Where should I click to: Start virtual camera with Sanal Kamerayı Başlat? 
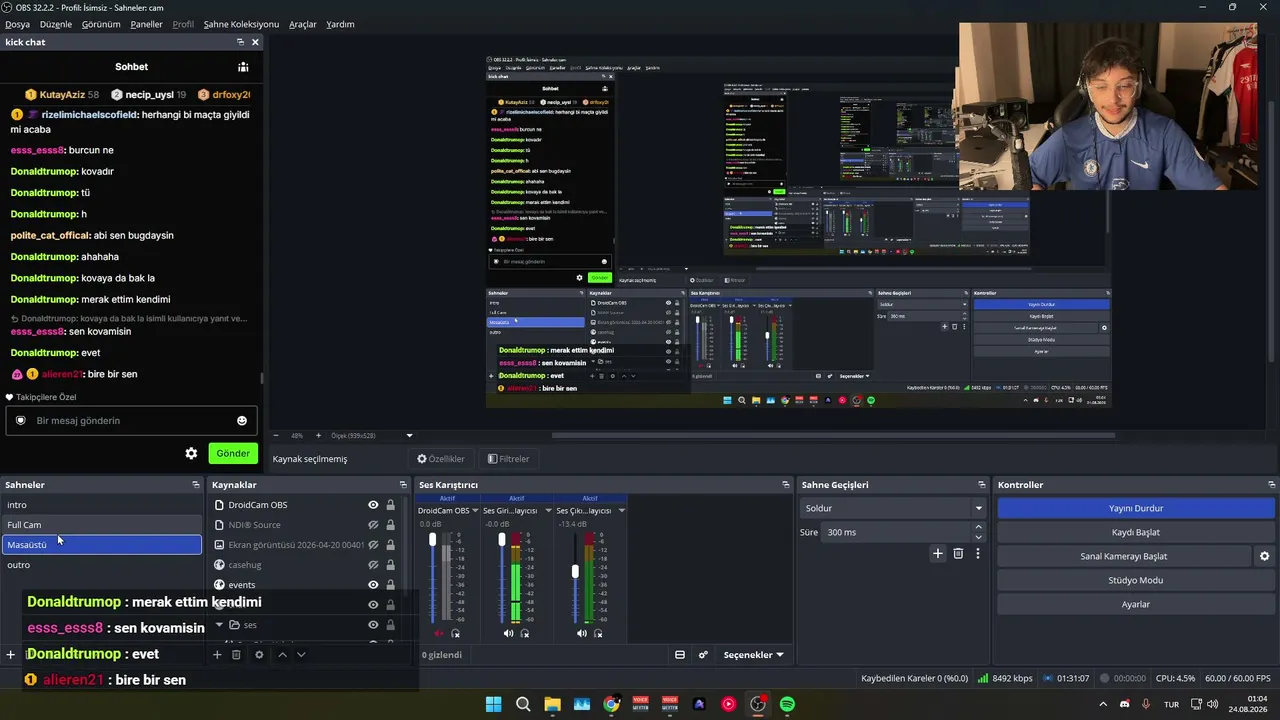pos(1124,556)
